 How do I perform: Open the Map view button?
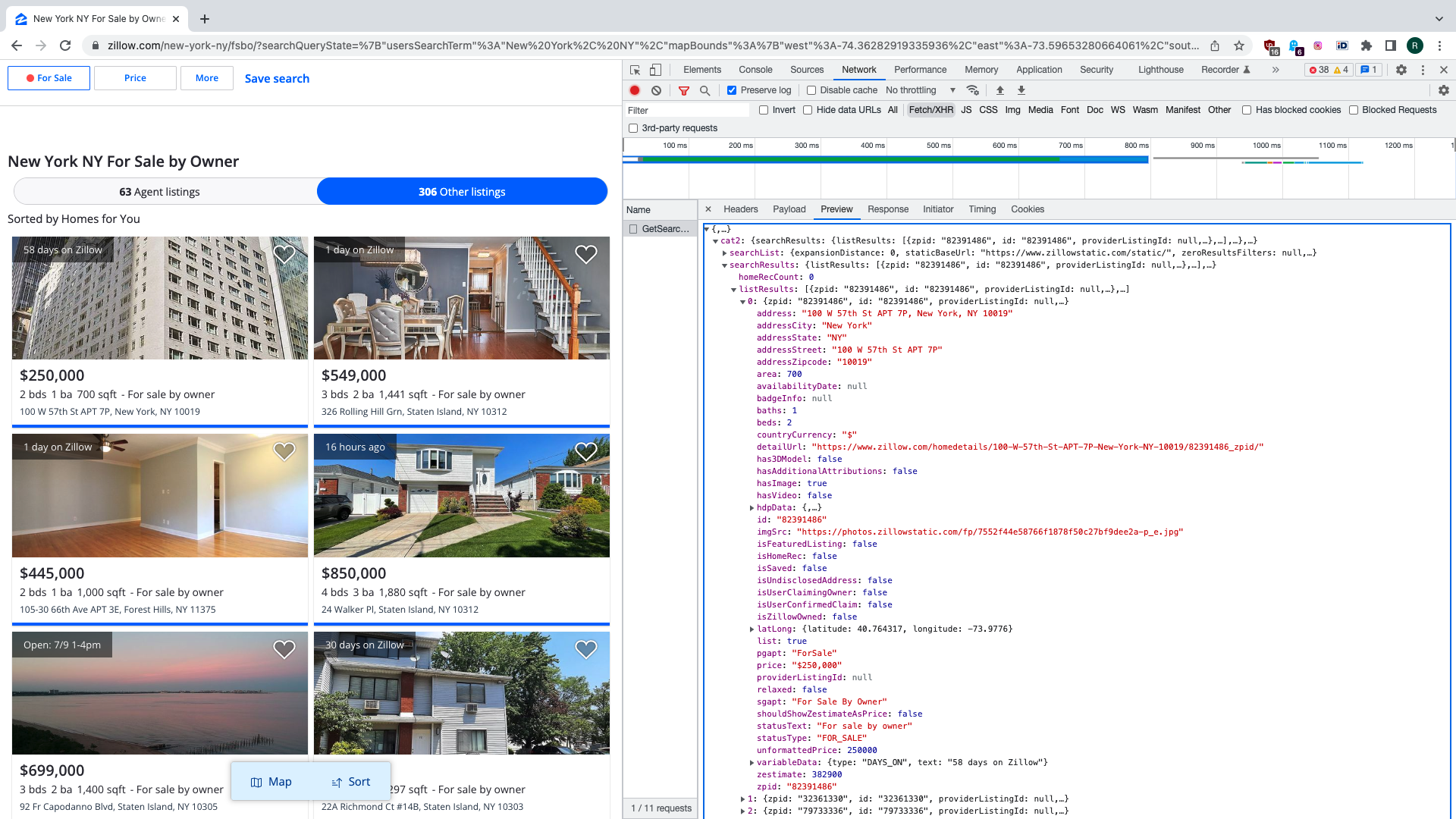click(x=271, y=782)
